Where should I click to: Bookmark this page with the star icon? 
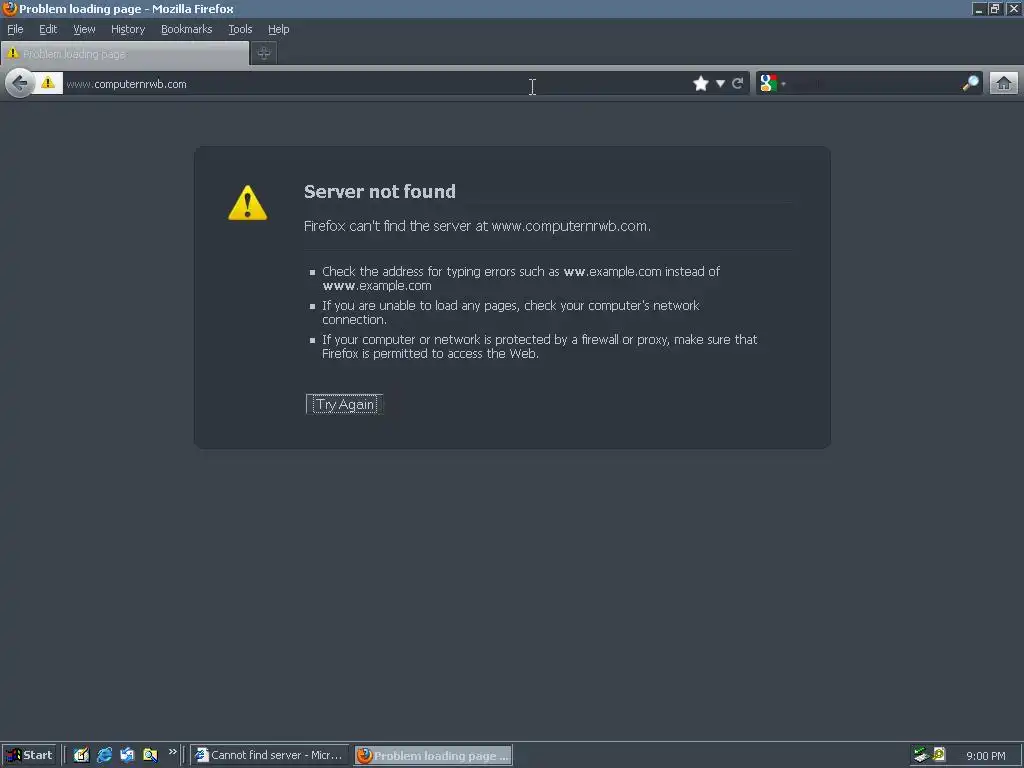tap(701, 84)
